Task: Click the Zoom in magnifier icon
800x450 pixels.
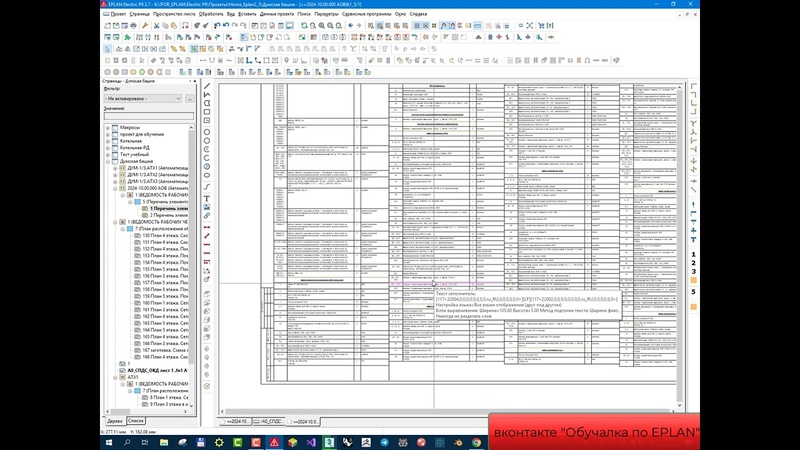Action: pyautogui.click(x=321, y=26)
